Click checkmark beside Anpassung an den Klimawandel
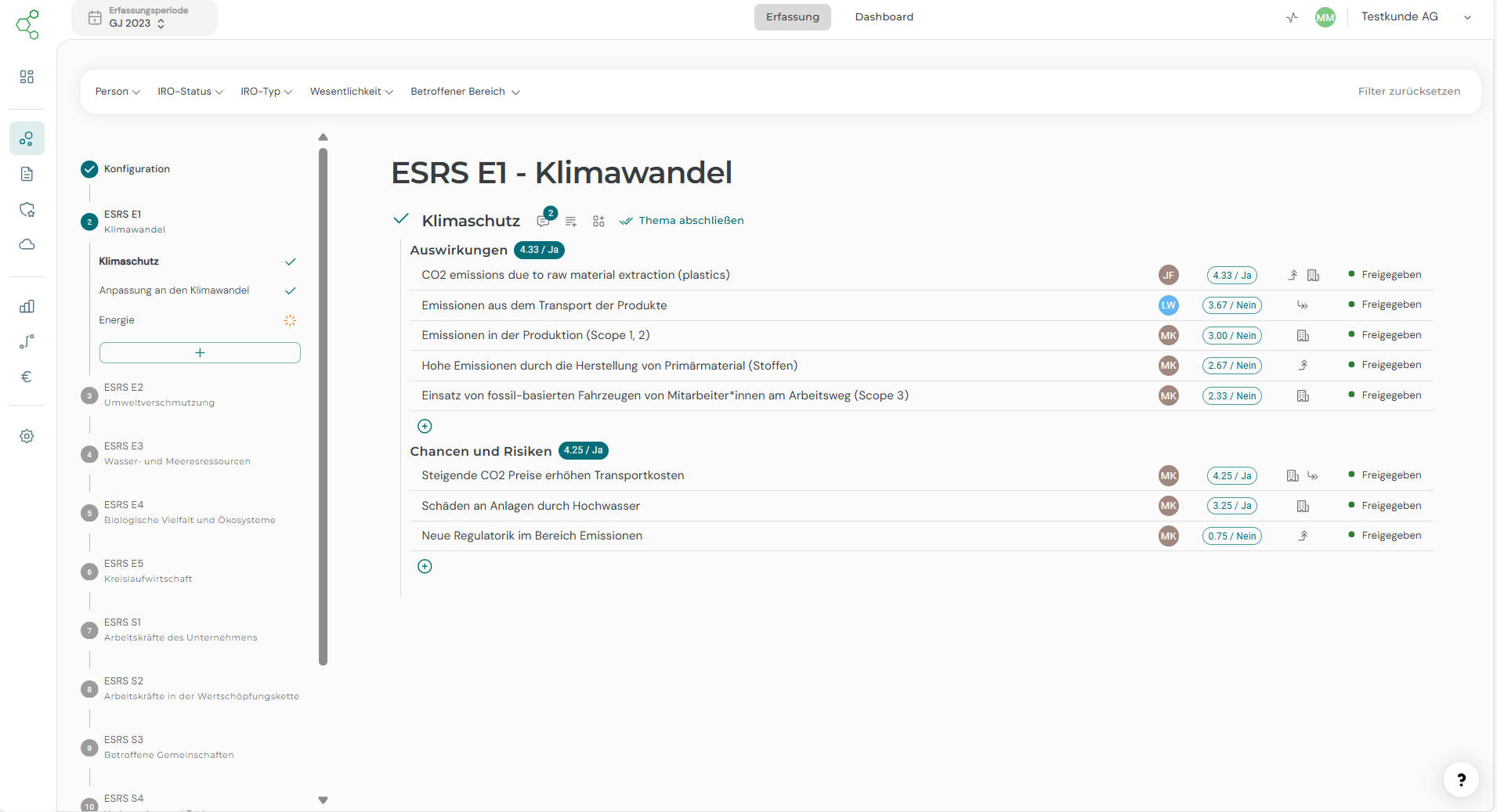 [x=290, y=291]
